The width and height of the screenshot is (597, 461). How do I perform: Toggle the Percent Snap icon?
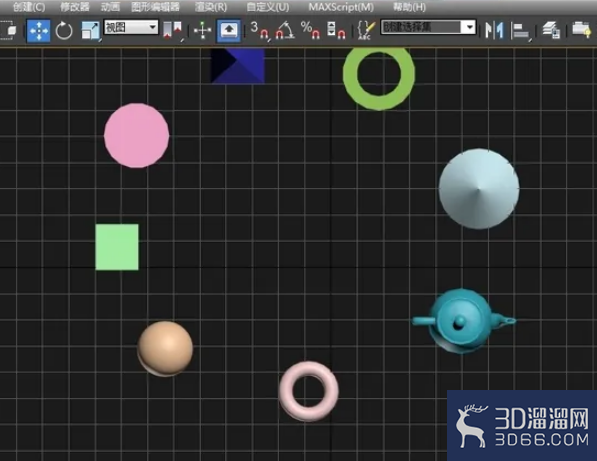[x=310, y=30]
